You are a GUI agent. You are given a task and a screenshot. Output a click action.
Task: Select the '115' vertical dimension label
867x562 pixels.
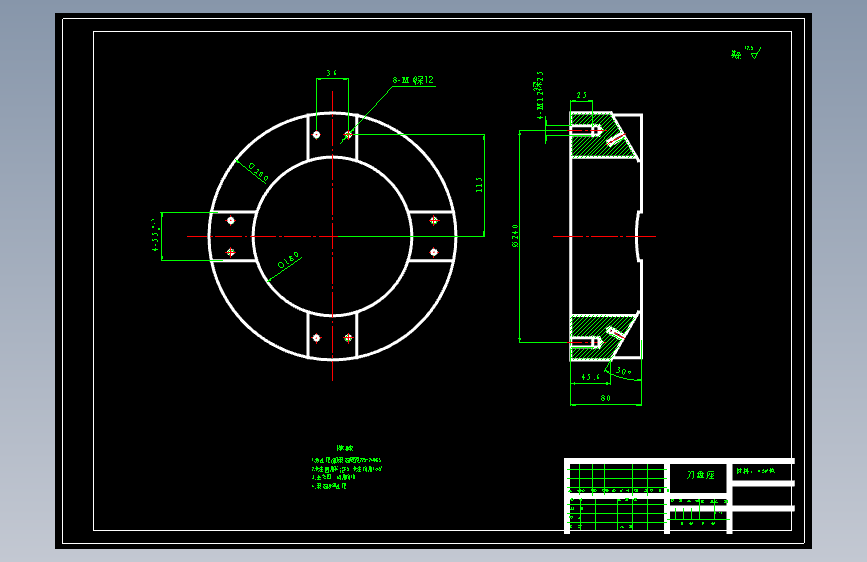pos(479,185)
